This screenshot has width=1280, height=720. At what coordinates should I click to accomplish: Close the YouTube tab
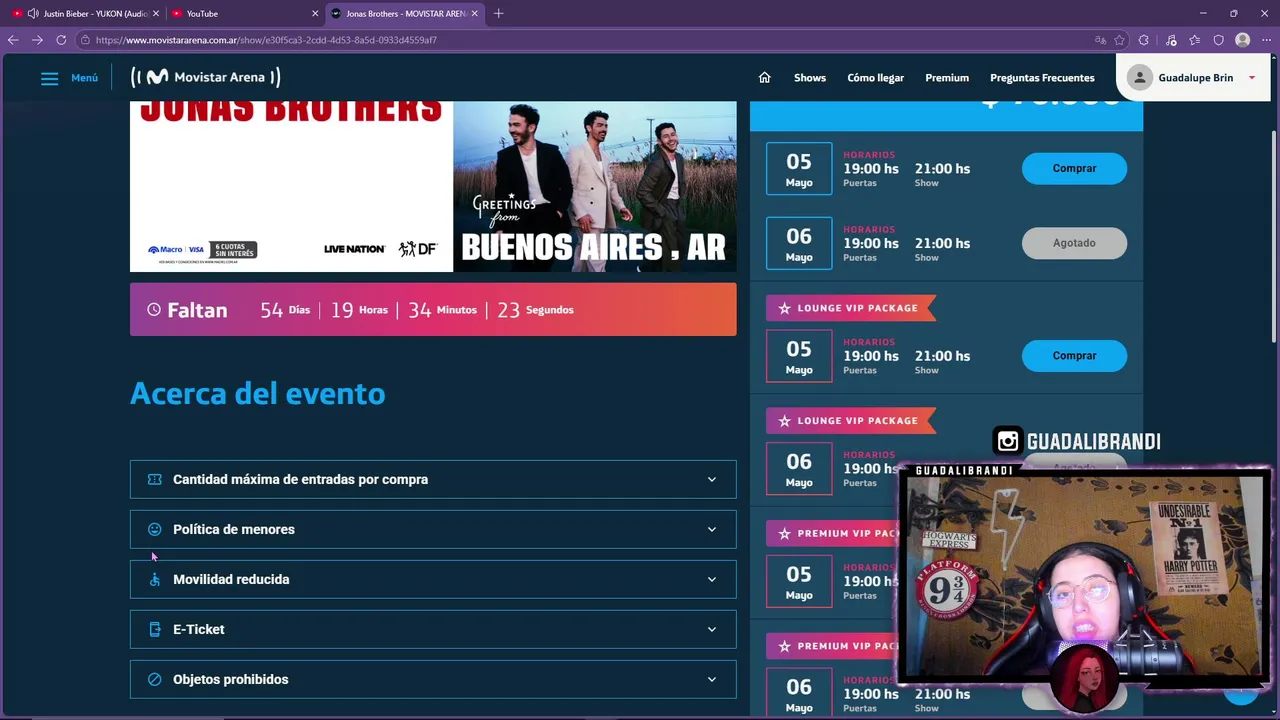click(315, 13)
